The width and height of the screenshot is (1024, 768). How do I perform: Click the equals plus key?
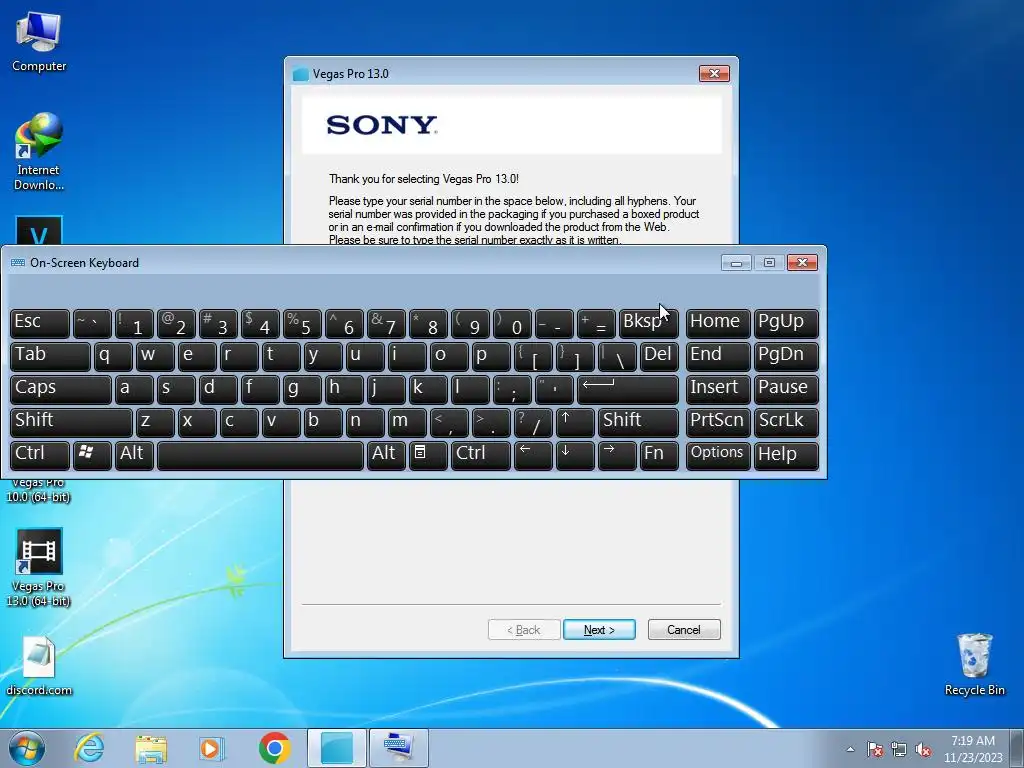point(596,323)
